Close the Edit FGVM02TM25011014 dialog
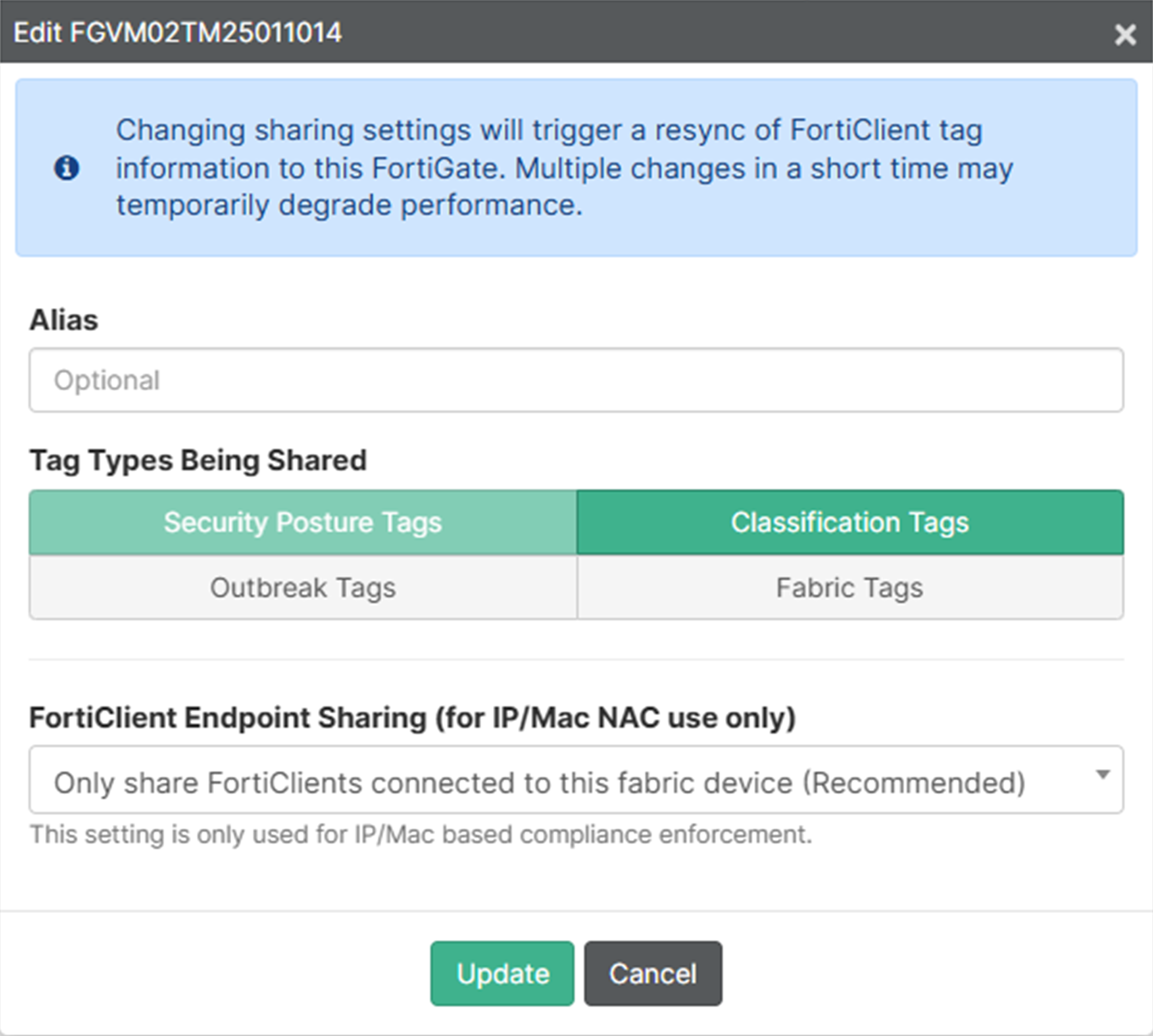 [1125, 34]
